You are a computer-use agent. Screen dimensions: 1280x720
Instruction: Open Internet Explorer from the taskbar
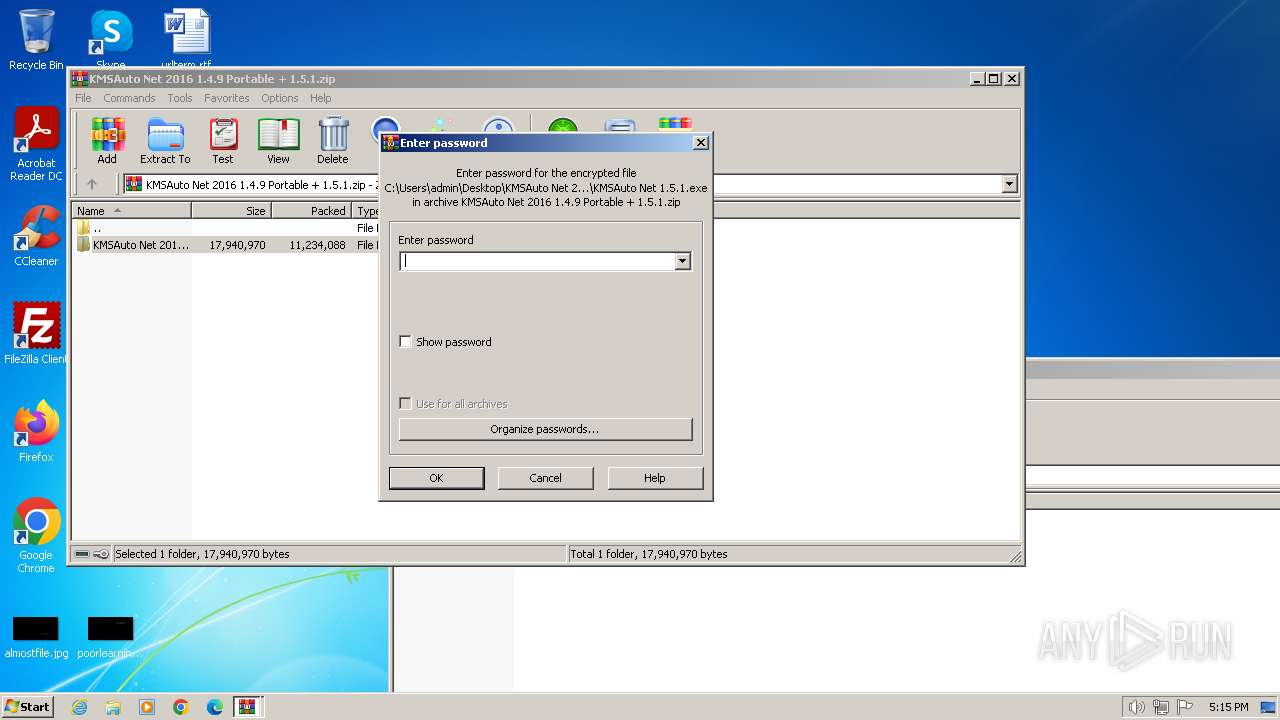pos(79,707)
